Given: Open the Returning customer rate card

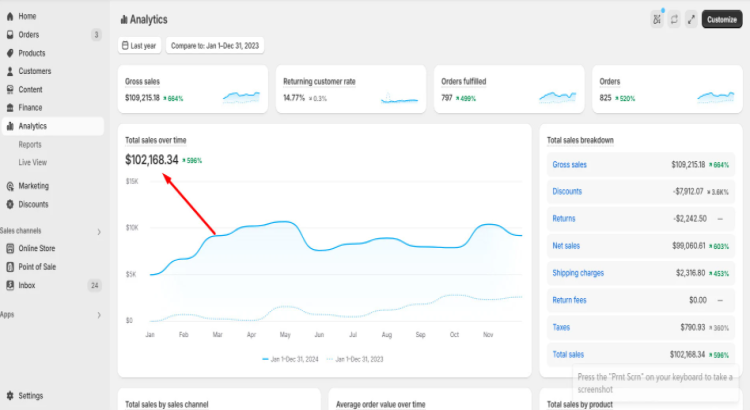Looking at the screenshot, I should [x=351, y=89].
